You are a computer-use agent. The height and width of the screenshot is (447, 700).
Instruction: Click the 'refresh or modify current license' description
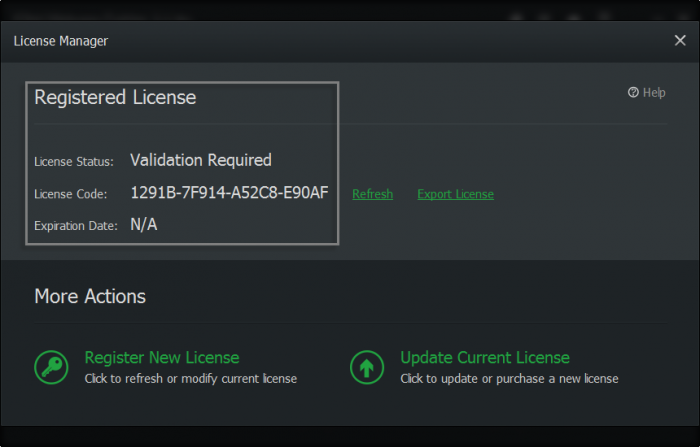(190, 379)
